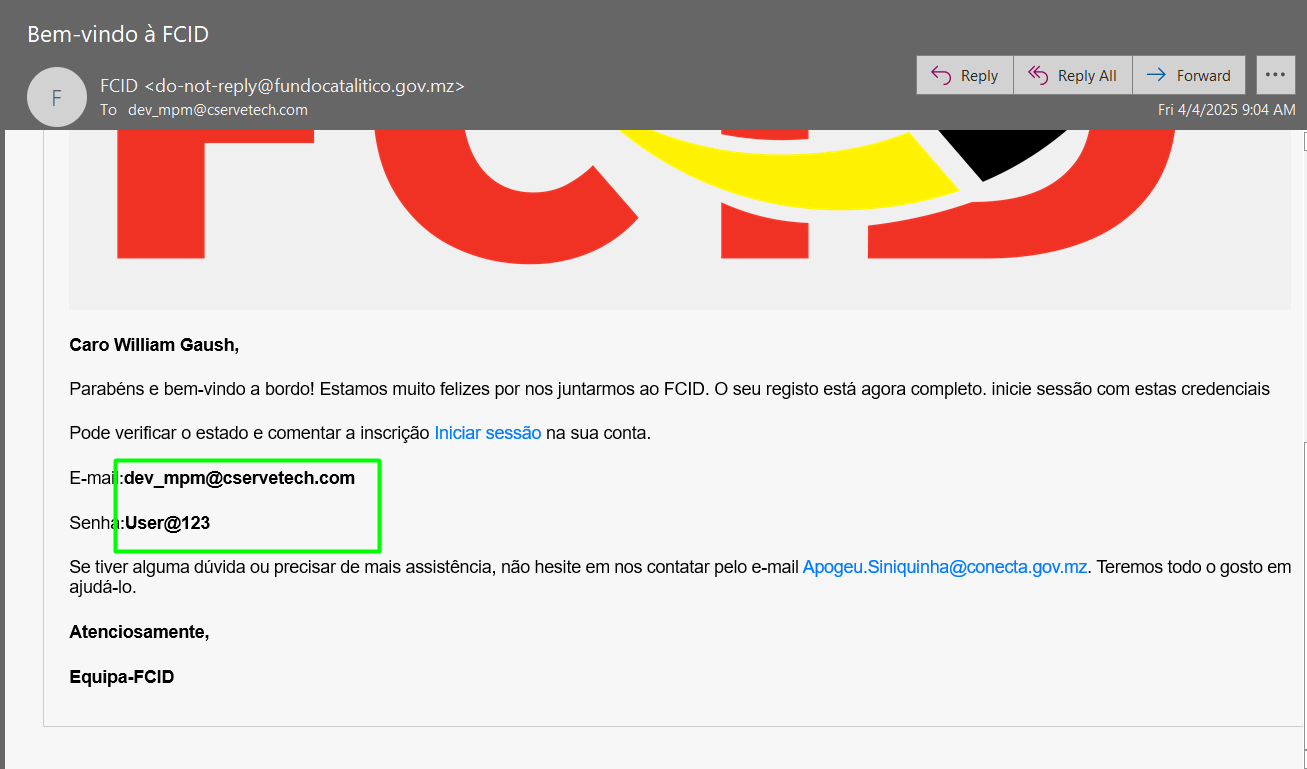Click the FCID logo banner image
The height and width of the screenshot is (769, 1307).
pyautogui.click(x=680, y=219)
